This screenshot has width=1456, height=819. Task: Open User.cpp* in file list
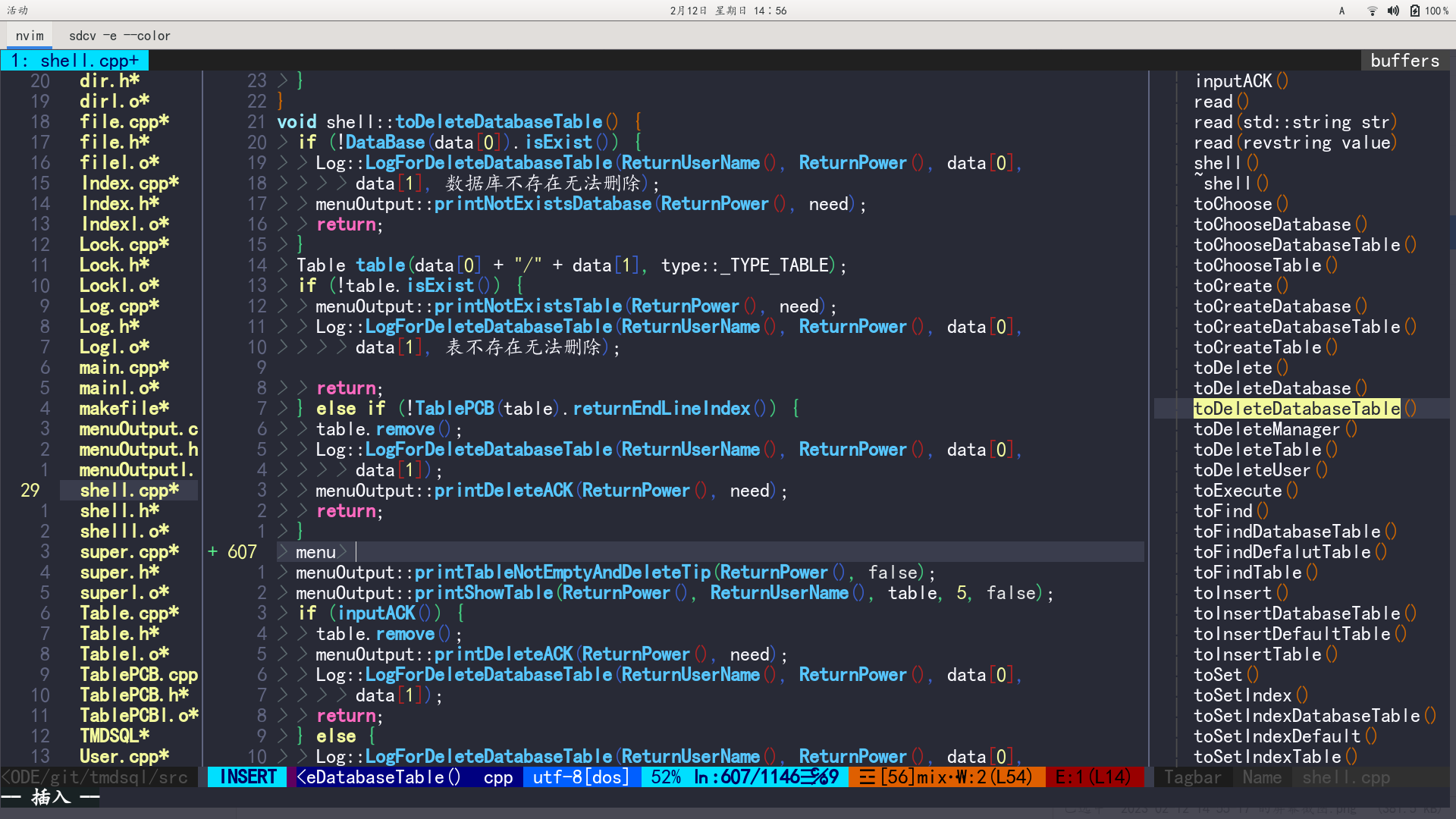click(x=124, y=757)
